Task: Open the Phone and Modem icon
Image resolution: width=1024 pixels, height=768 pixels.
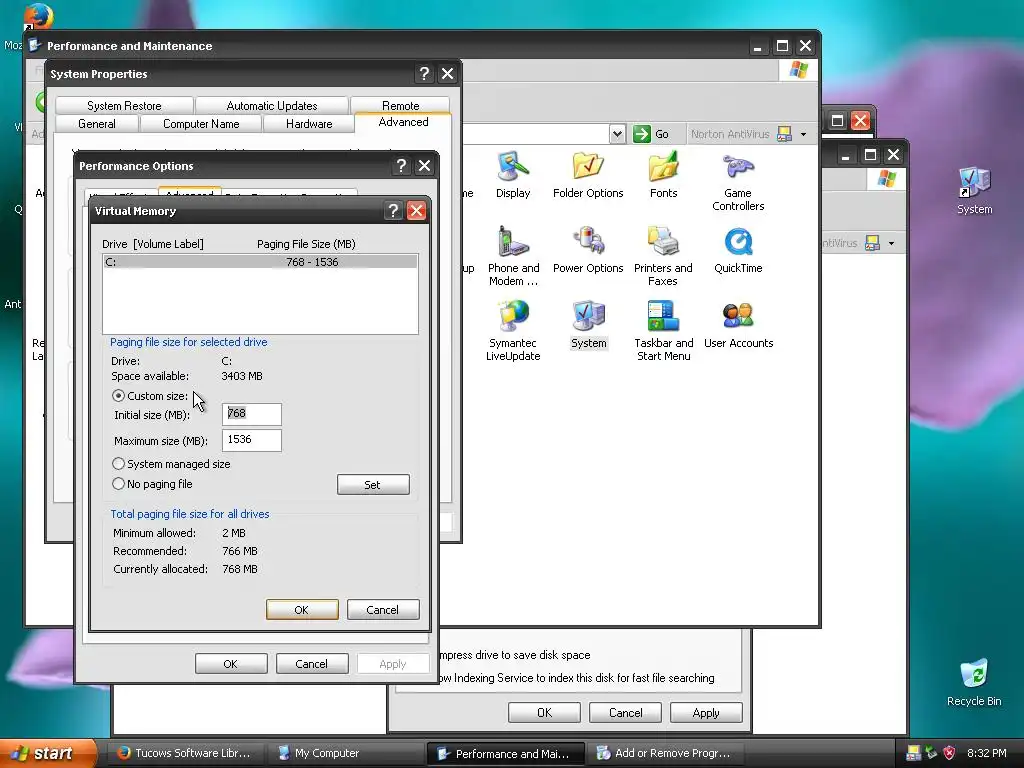Action: [x=513, y=255]
